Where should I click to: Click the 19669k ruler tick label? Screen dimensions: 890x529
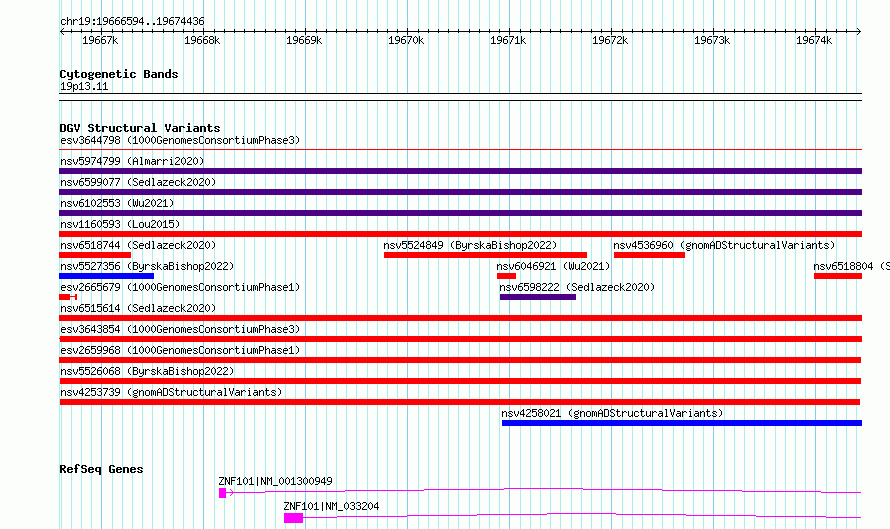pos(304,40)
